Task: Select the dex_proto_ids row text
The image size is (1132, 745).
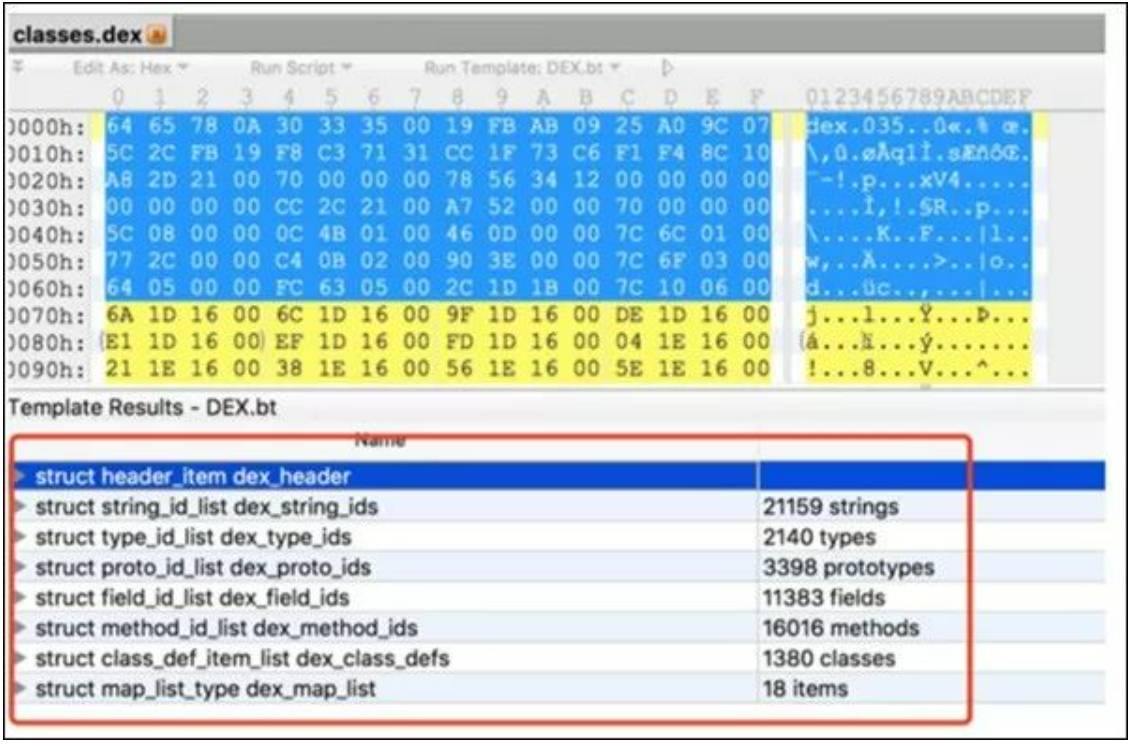Action: coord(203,567)
